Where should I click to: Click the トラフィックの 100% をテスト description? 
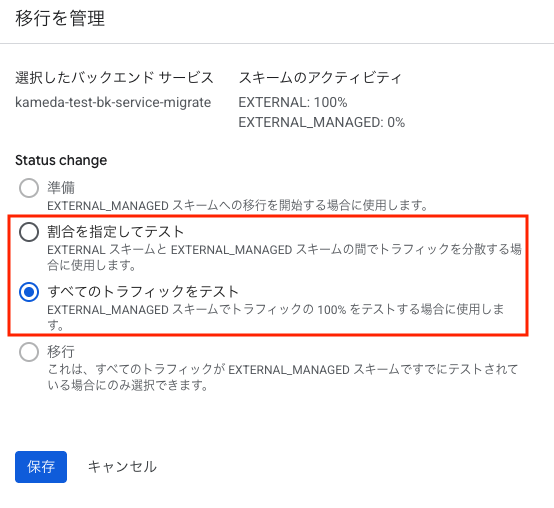click(x=276, y=317)
